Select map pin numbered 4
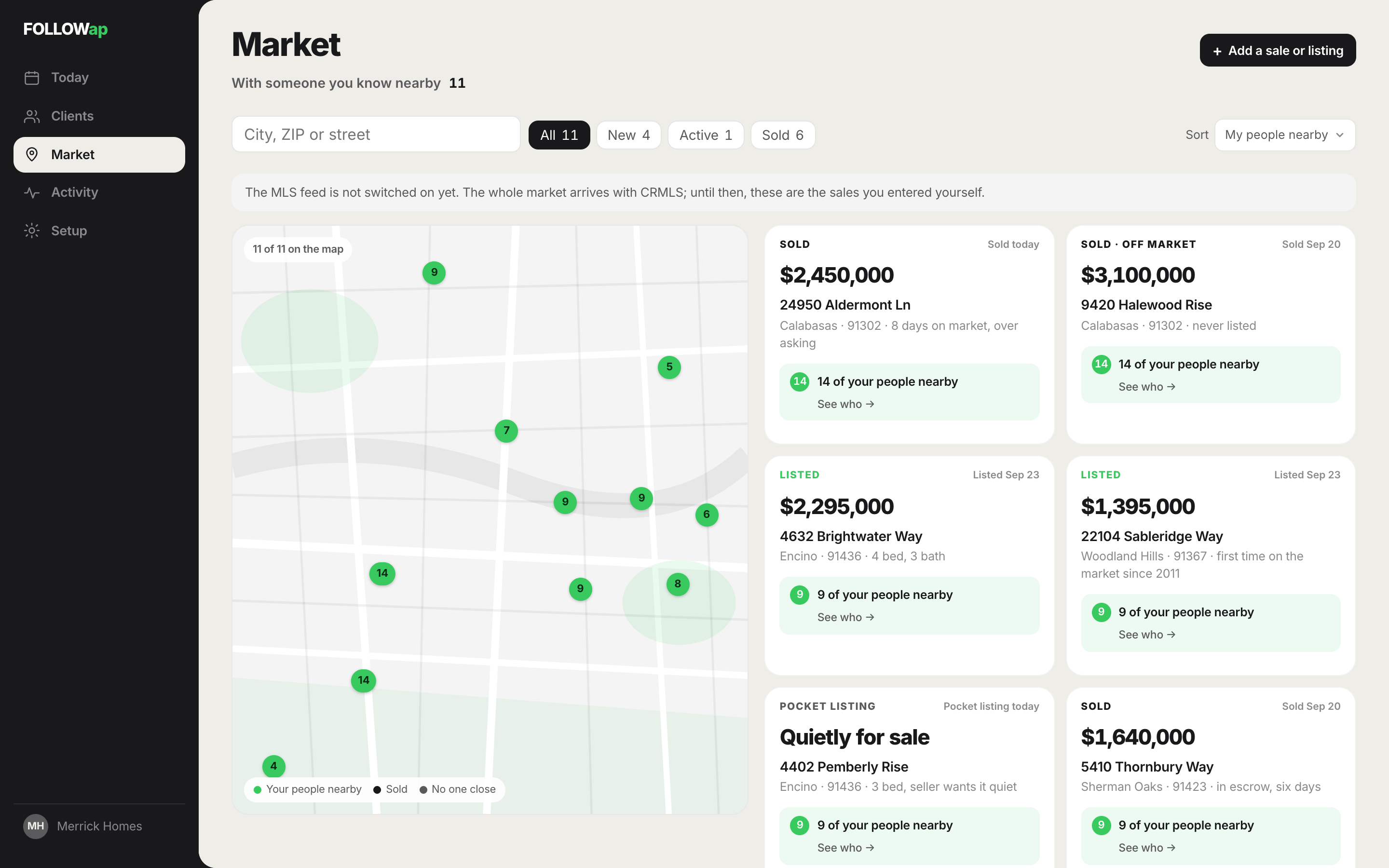This screenshot has width=1389, height=868. (x=274, y=766)
